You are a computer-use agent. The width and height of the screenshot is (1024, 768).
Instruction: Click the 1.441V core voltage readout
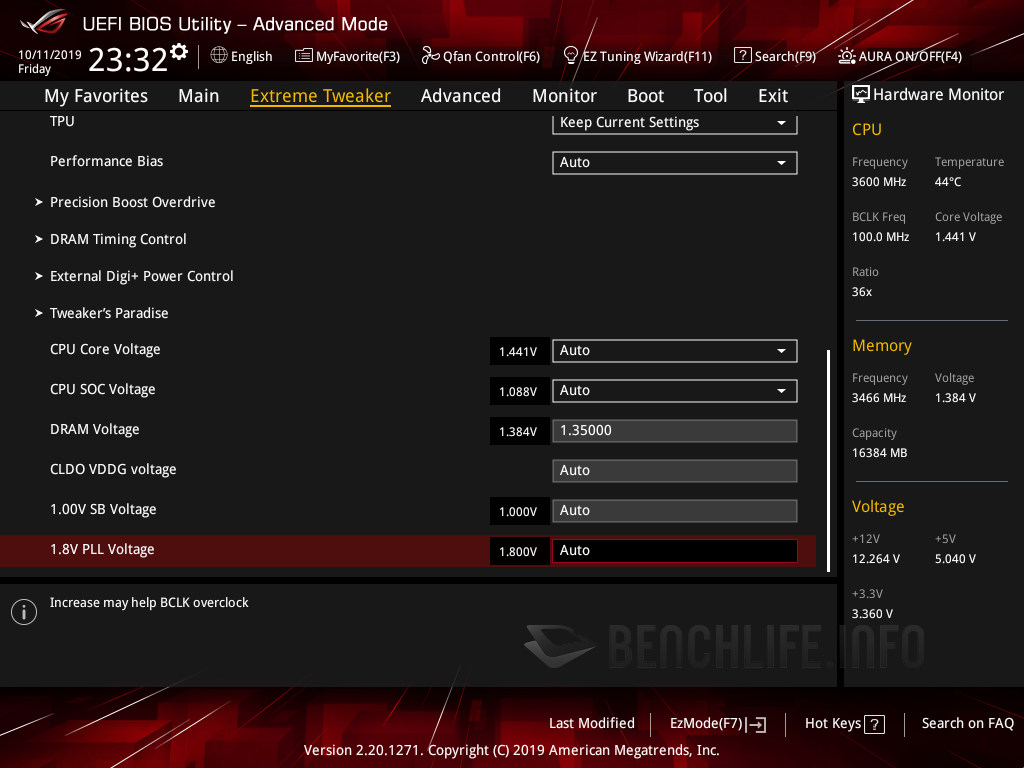[x=519, y=351]
